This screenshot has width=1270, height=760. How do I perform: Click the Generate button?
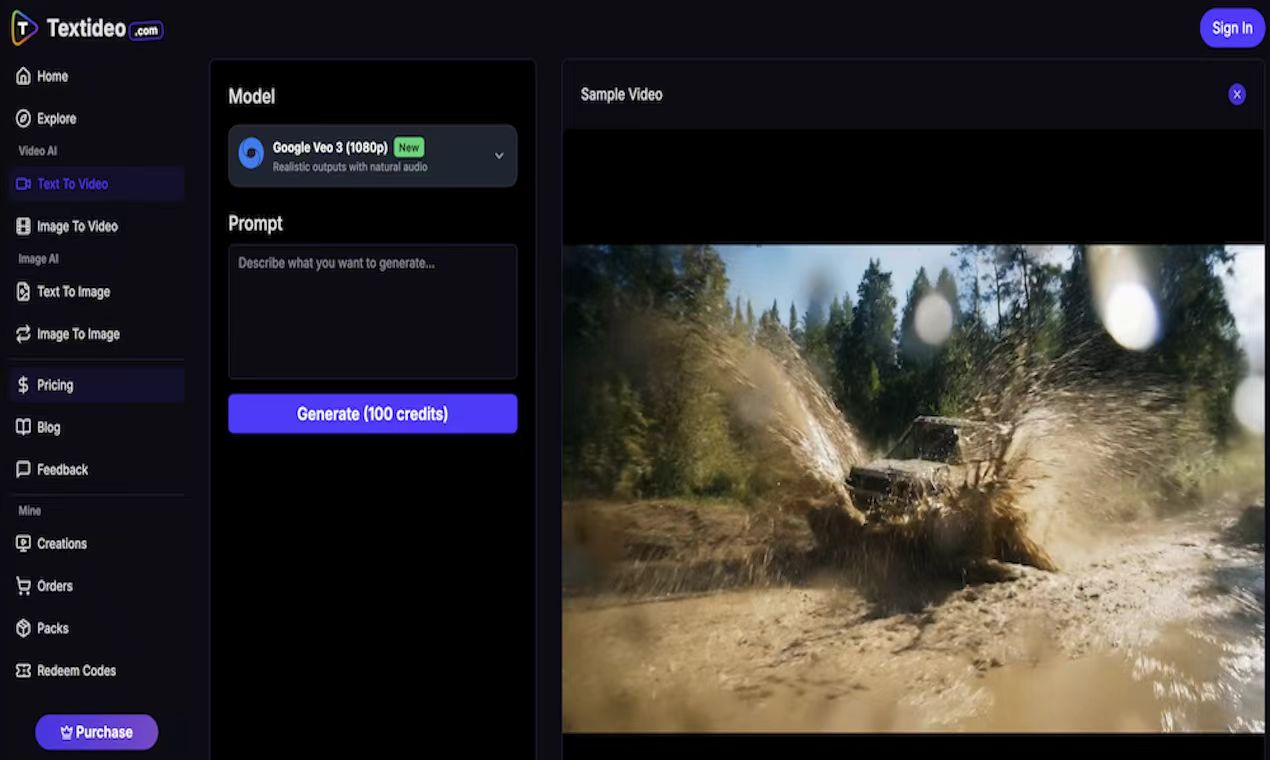click(372, 413)
